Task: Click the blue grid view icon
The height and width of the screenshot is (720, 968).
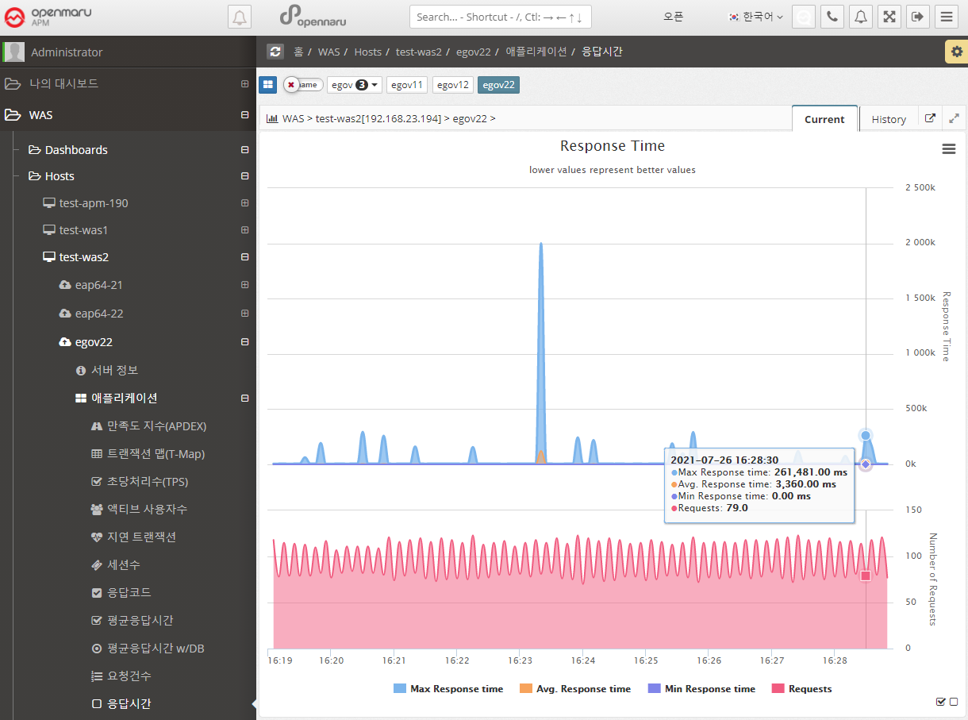Action: (268, 85)
